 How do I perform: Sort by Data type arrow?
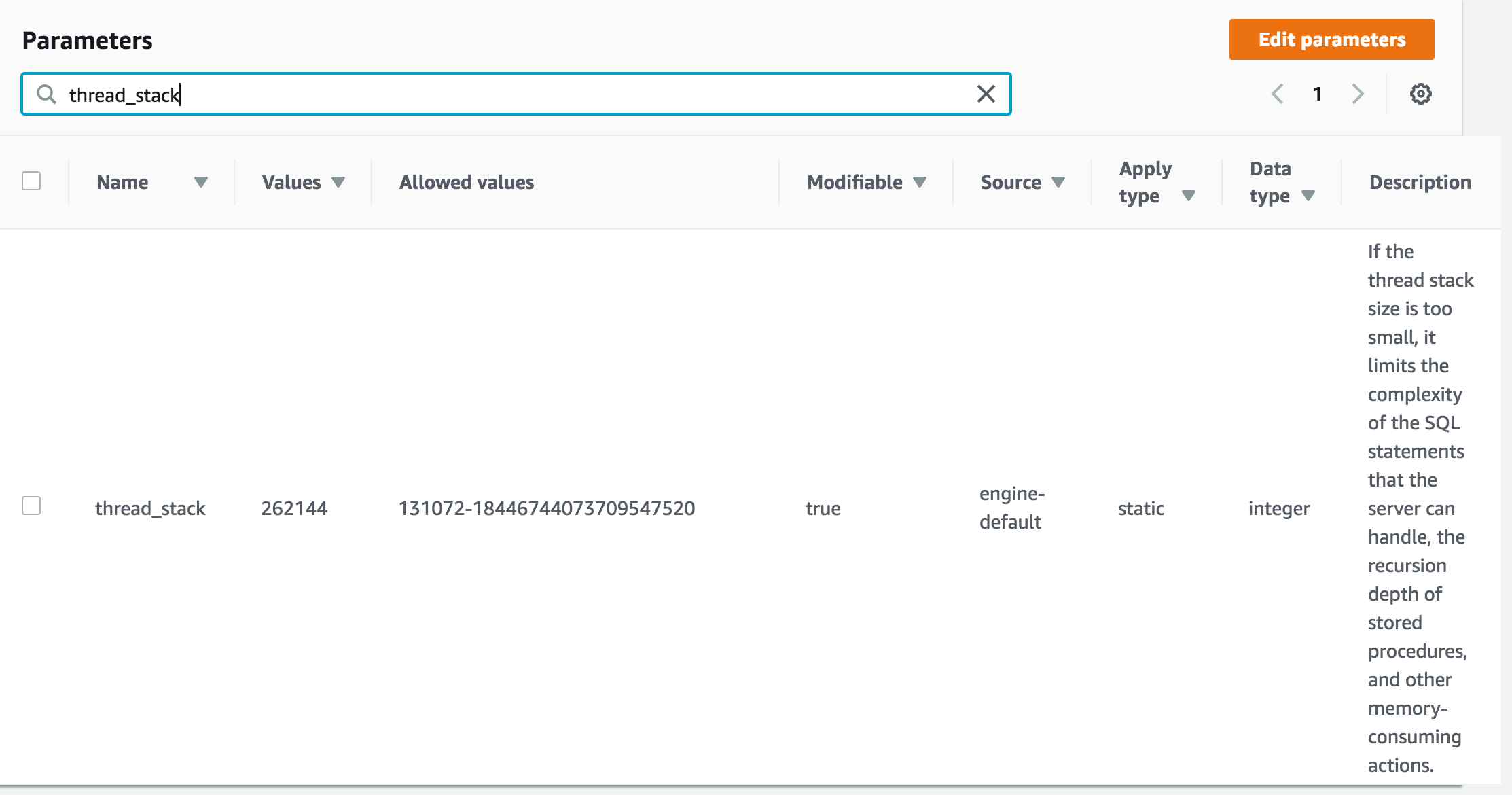1308,196
